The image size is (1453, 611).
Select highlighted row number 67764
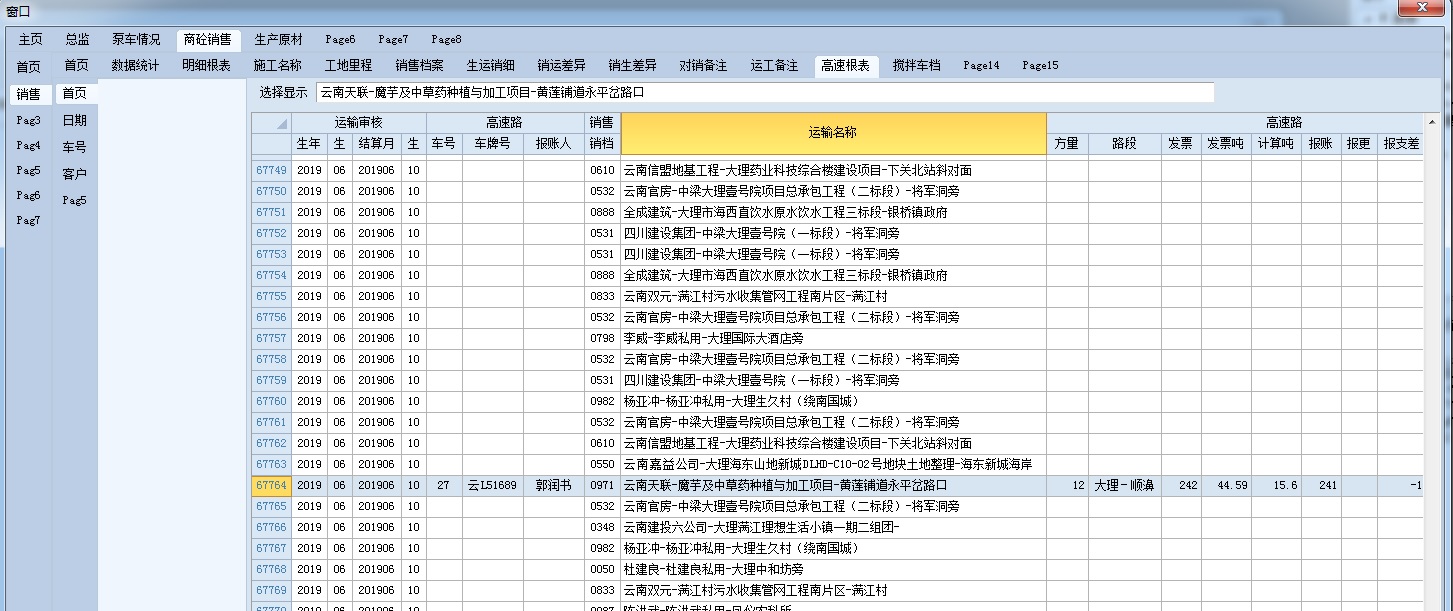pyautogui.click(x=271, y=485)
